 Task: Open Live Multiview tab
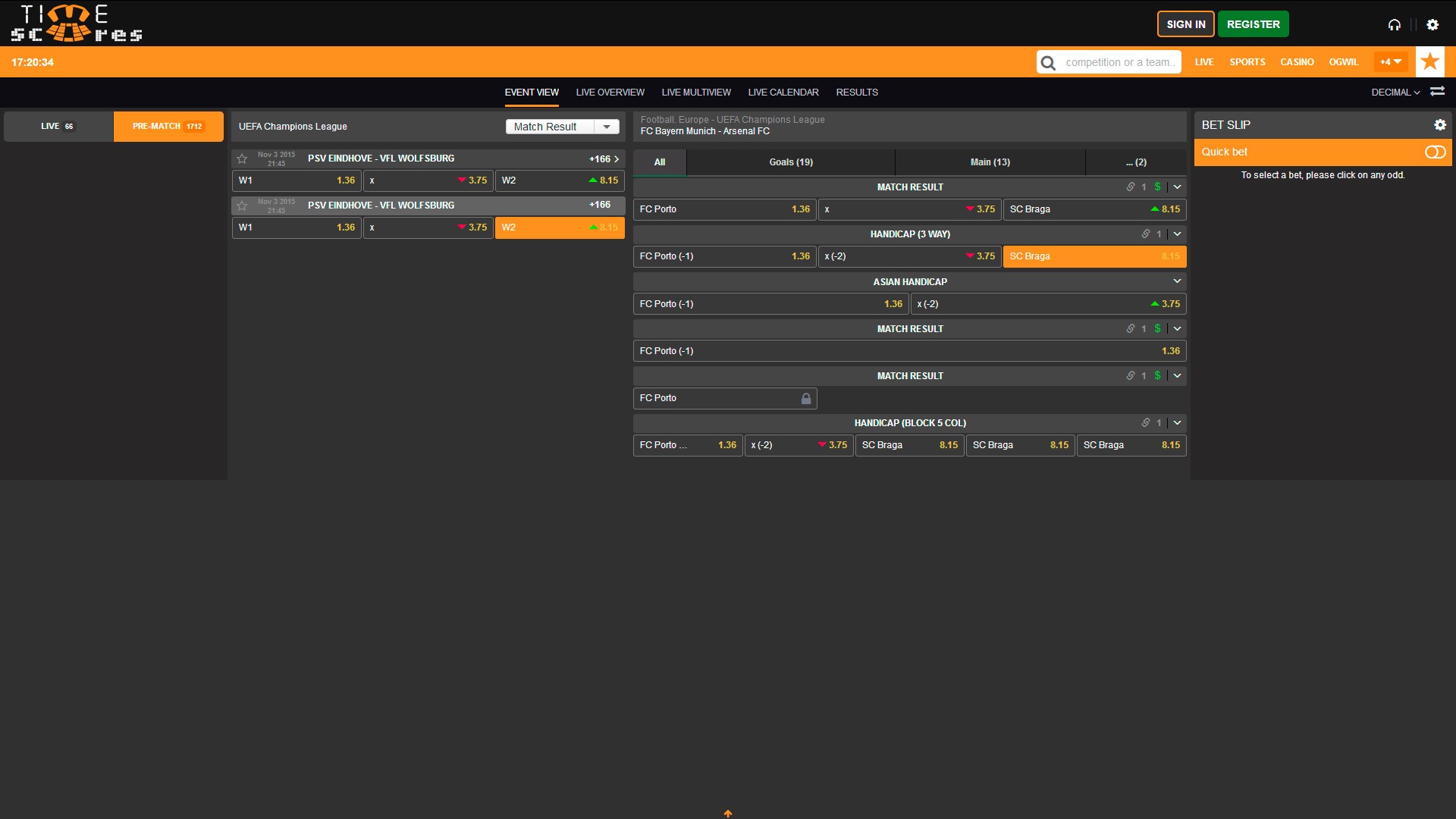tap(696, 93)
